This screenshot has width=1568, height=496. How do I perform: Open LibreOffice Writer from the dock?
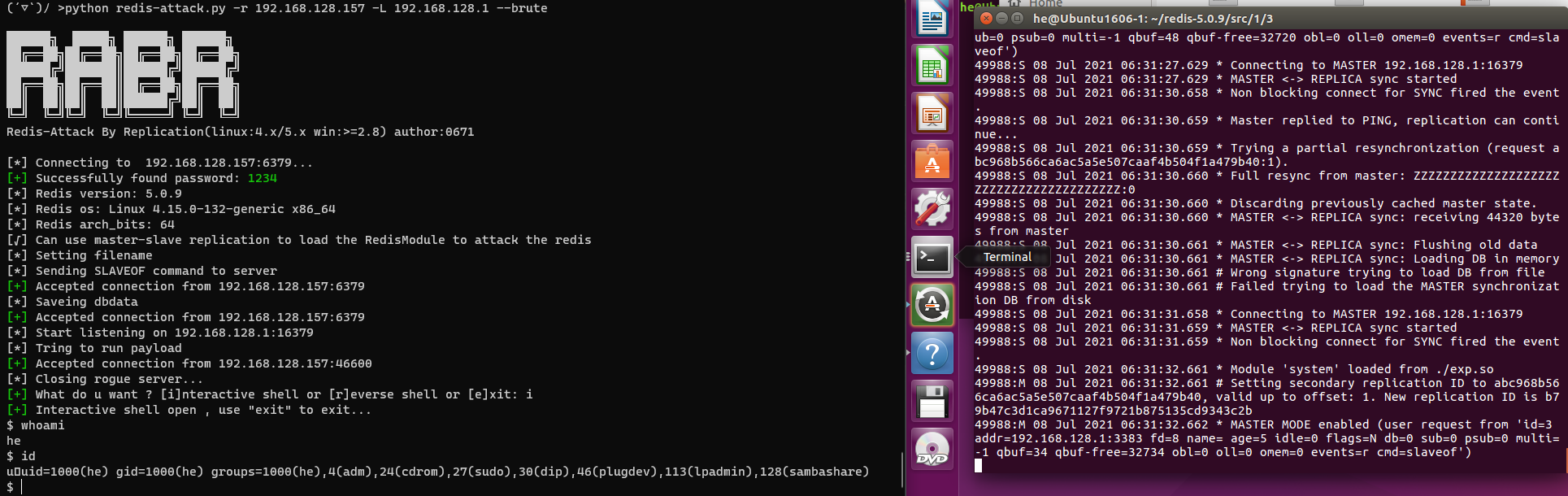932,19
